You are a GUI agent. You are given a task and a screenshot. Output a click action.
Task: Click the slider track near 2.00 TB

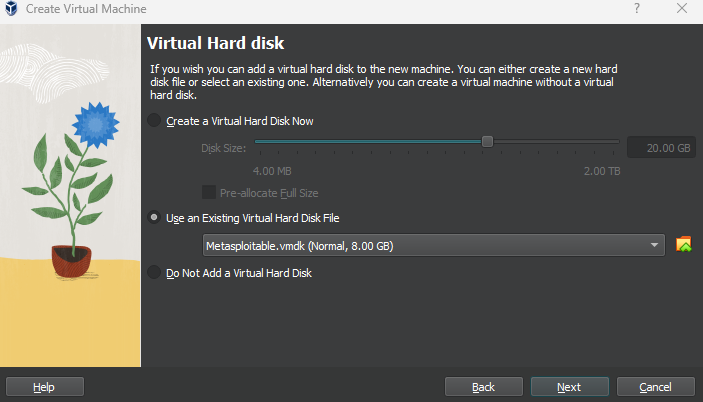[610, 142]
